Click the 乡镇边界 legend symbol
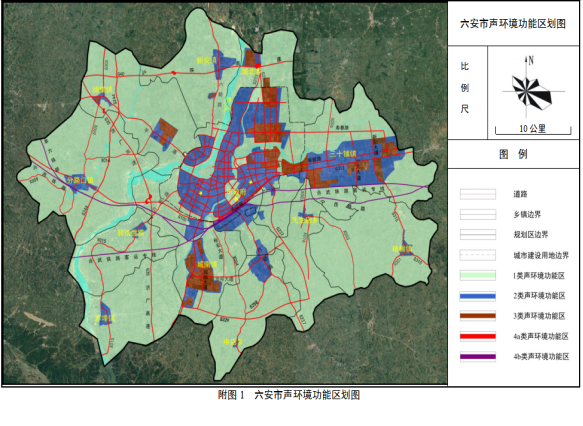583x426 pixels. tap(477, 214)
